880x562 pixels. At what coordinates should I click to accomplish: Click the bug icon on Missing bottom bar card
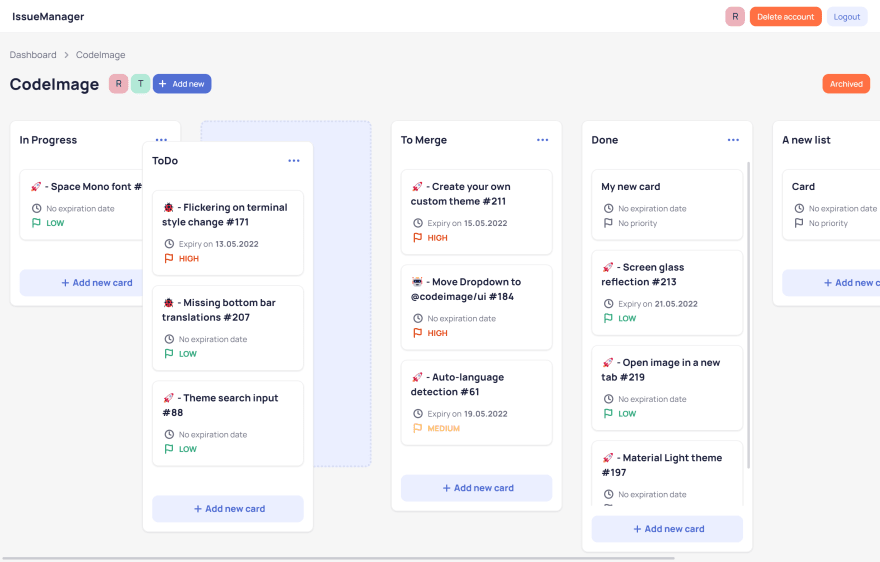tap(168, 303)
